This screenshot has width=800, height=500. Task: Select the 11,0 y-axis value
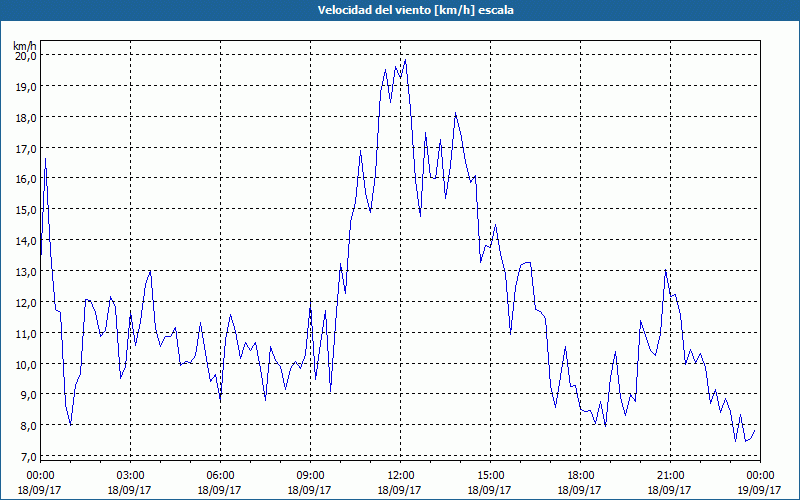[26, 334]
